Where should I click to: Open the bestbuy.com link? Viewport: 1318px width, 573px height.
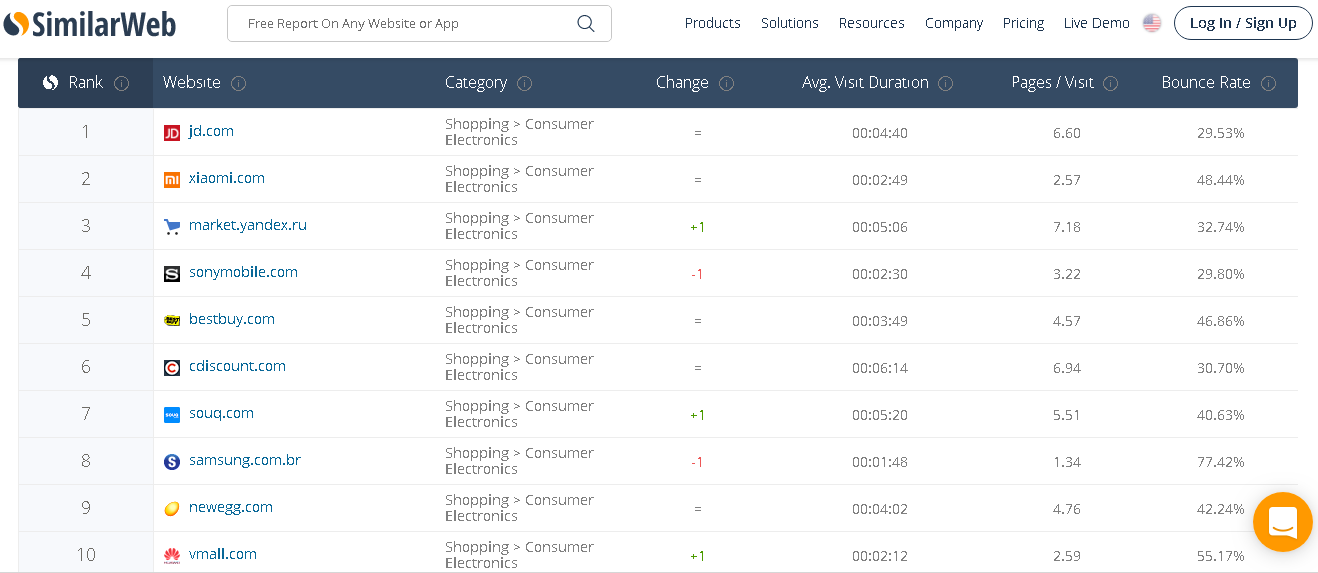(x=232, y=319)
